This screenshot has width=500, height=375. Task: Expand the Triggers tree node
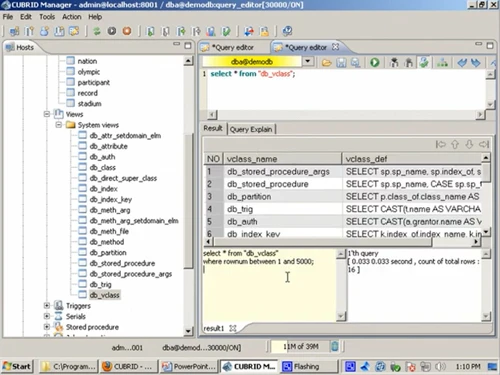[47, 305]
